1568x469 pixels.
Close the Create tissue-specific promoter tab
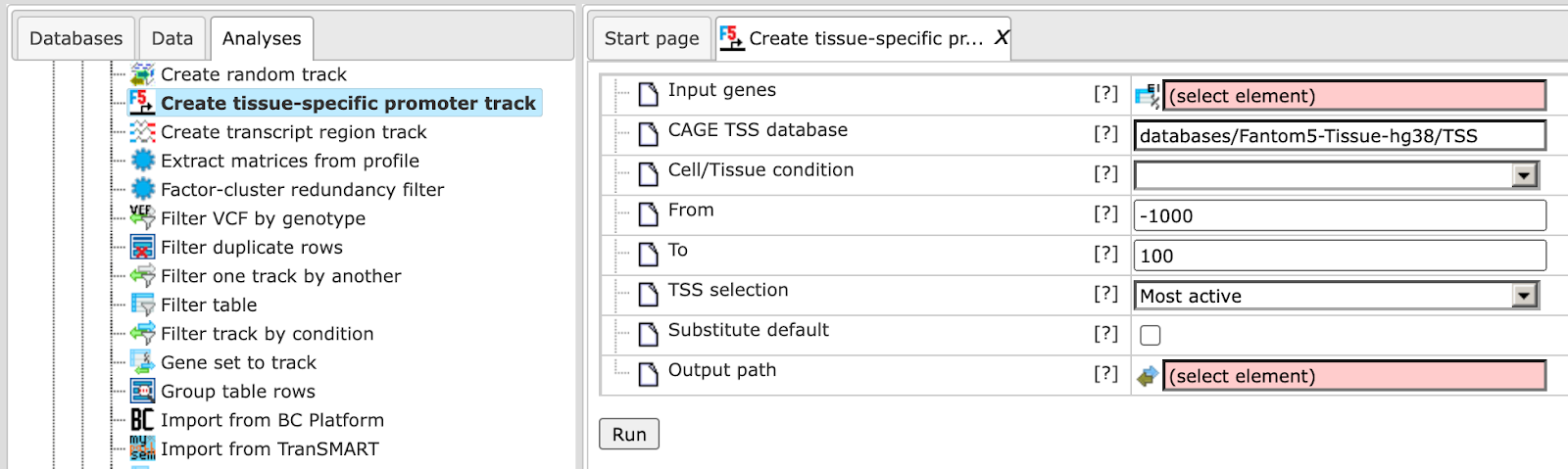click(1001, 37)
